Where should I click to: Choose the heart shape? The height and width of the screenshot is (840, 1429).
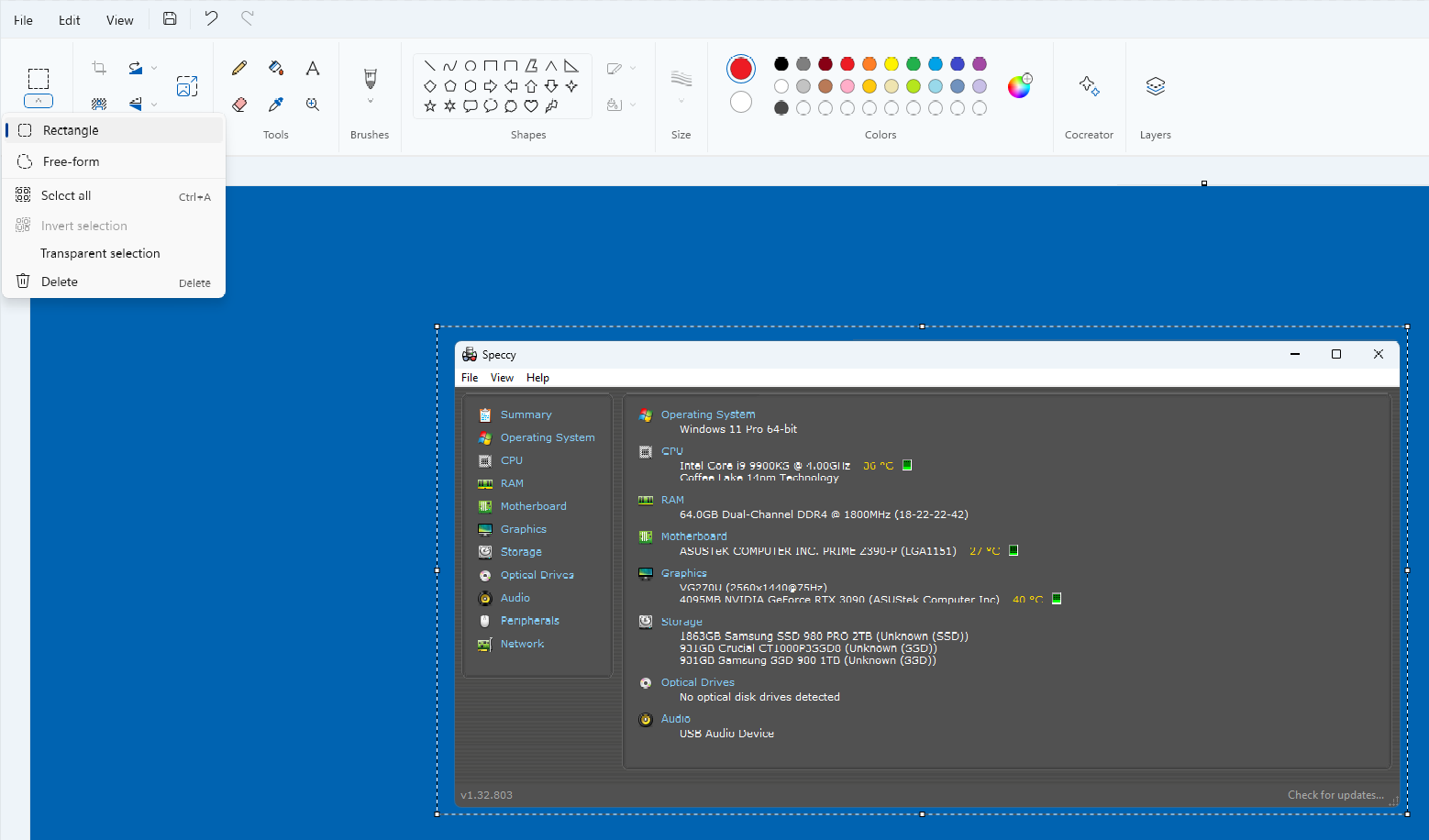(x=531, y=106)
